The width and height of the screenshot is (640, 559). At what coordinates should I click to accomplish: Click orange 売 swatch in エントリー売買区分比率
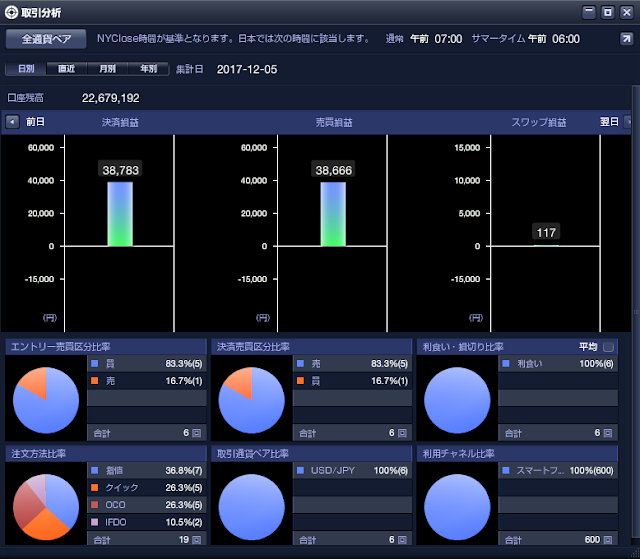point(95,381)
